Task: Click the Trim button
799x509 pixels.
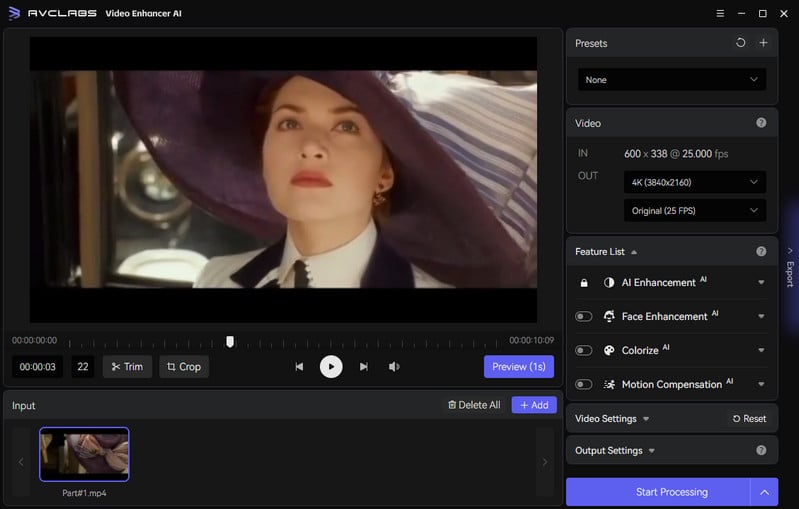Action: (127, 367)
